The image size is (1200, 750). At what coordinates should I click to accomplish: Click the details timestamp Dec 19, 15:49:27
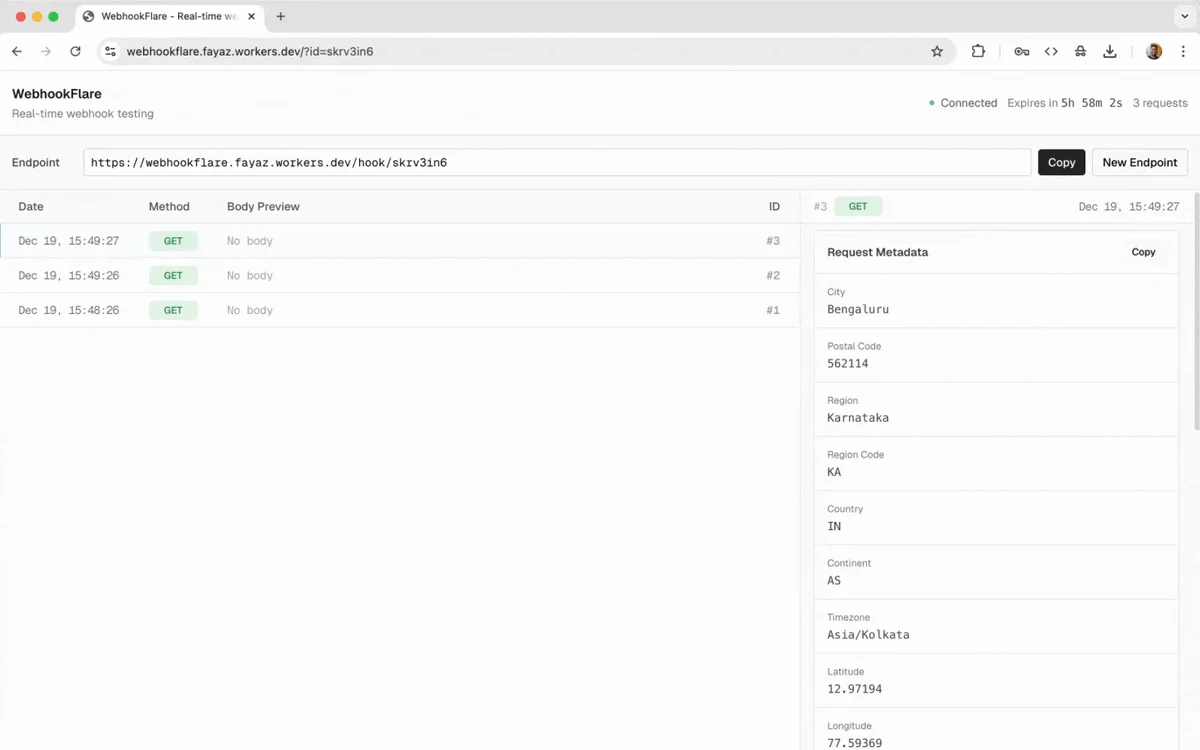(x=1129, y=207)
